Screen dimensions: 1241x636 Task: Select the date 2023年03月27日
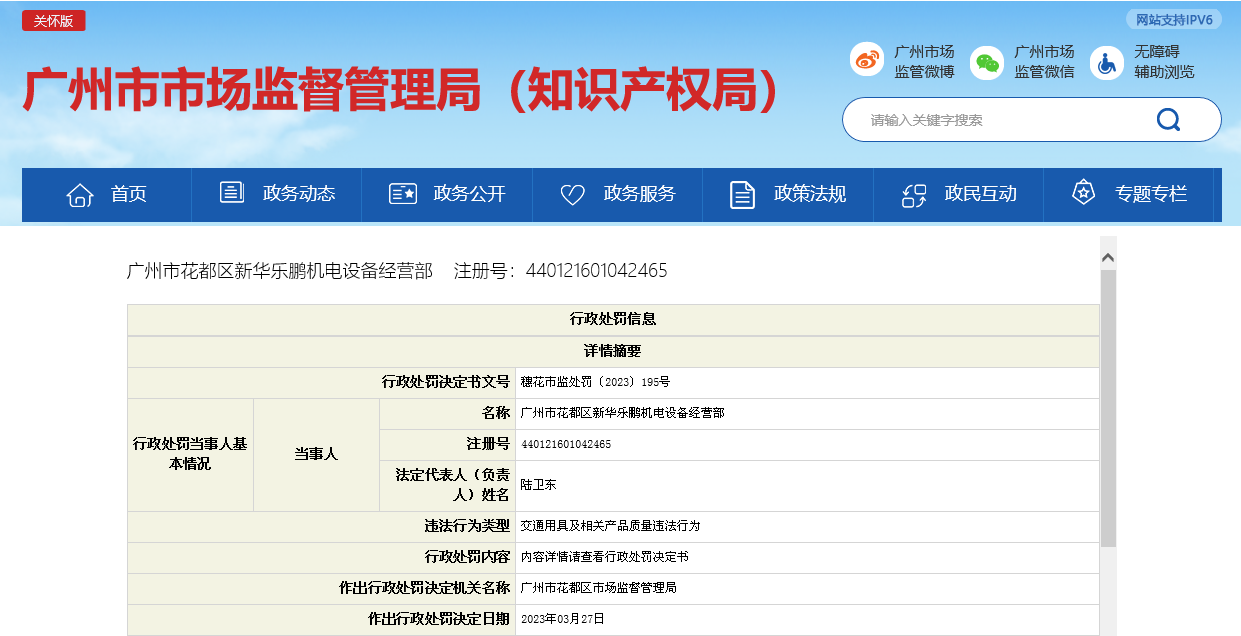563,619
